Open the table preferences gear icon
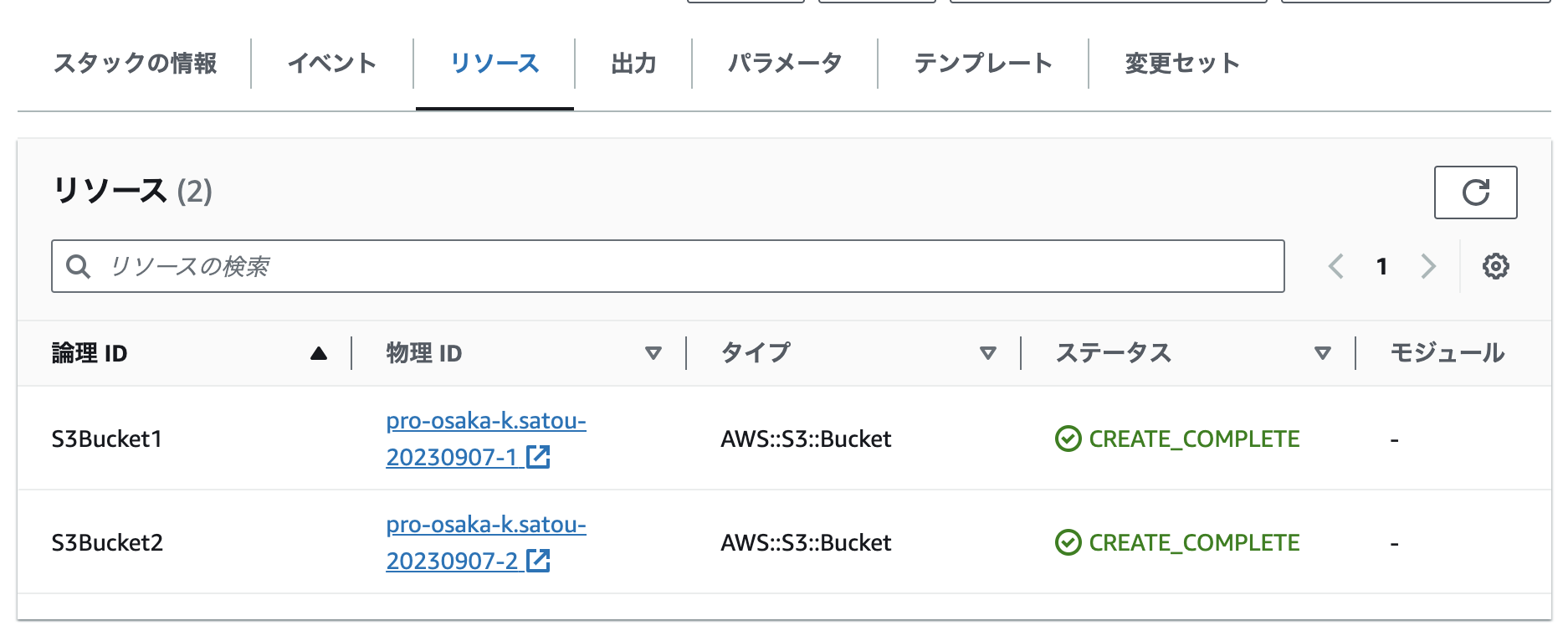 coord(1496,266)
